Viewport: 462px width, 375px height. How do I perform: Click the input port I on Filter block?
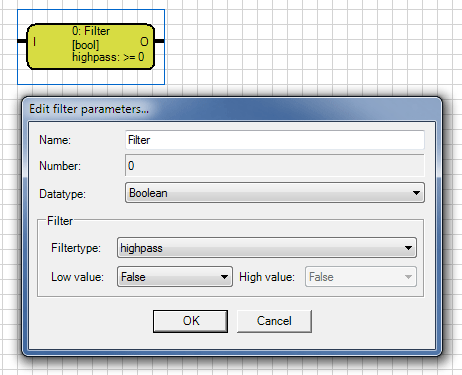35,42
